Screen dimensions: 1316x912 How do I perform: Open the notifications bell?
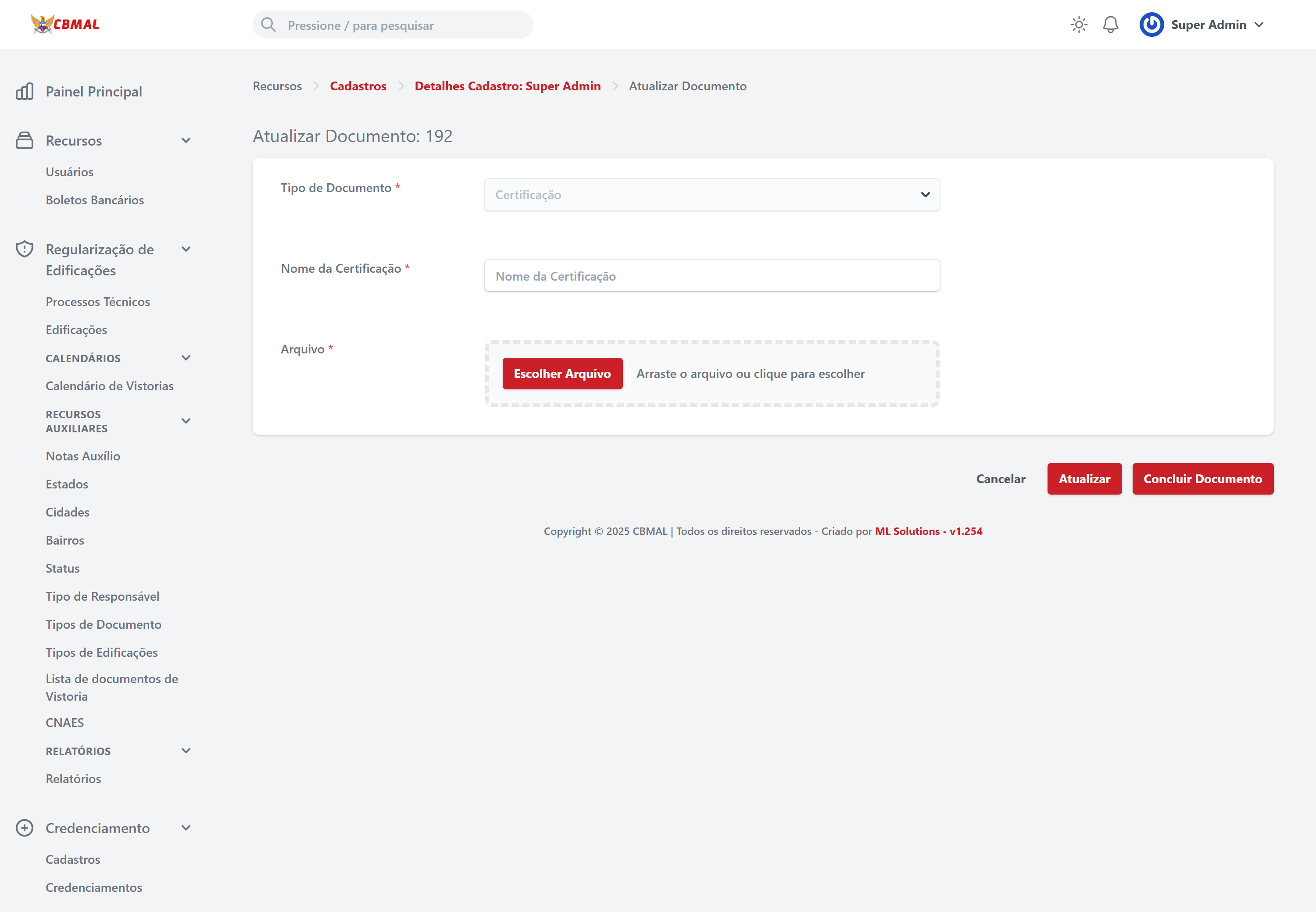(x=1110, y=25)
